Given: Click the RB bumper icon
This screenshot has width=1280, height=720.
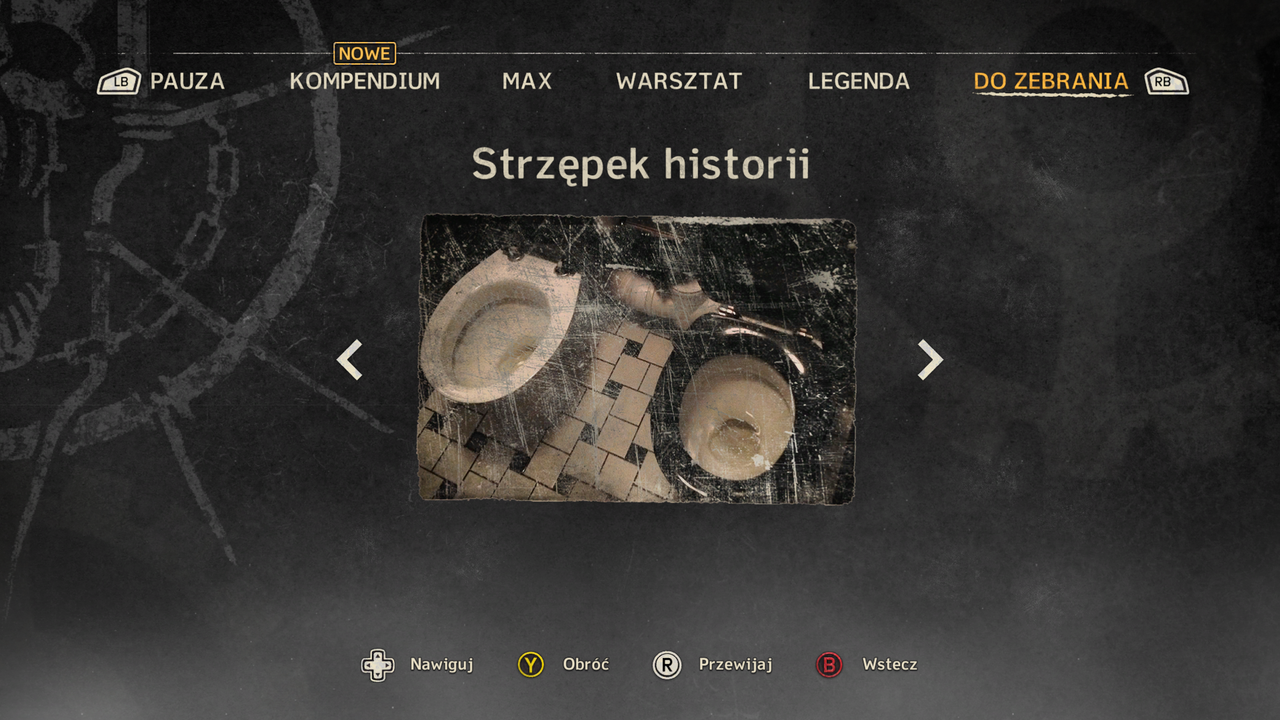Looking at the screenshot, I should tap(1167, 82).
